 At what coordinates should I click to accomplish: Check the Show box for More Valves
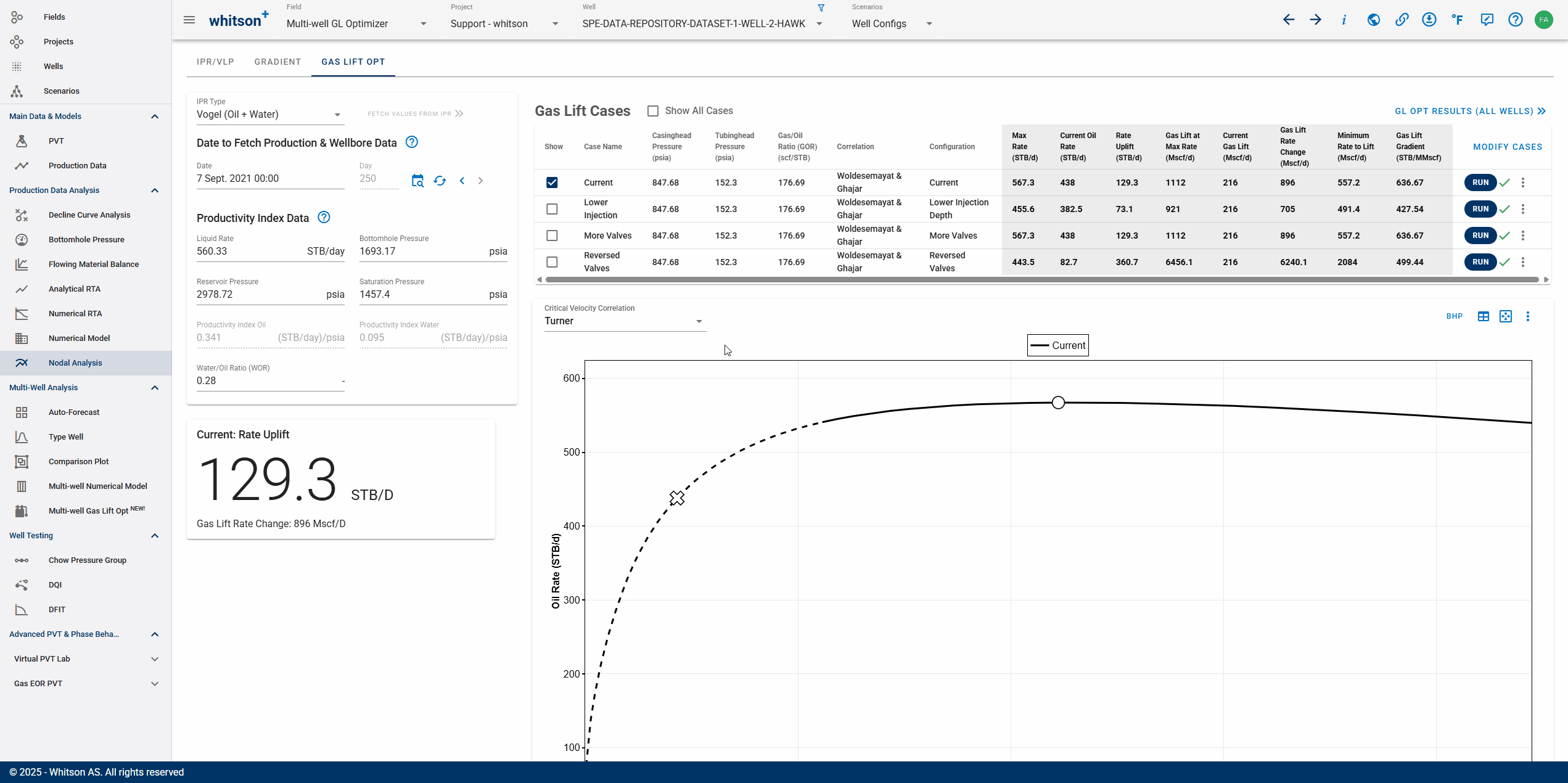552,236
